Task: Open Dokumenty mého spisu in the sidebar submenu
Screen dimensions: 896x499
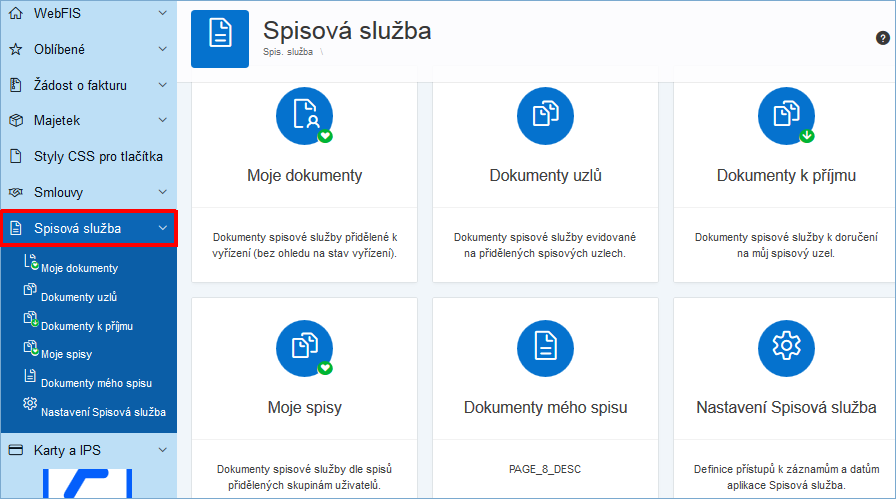Action: [97, 383]
